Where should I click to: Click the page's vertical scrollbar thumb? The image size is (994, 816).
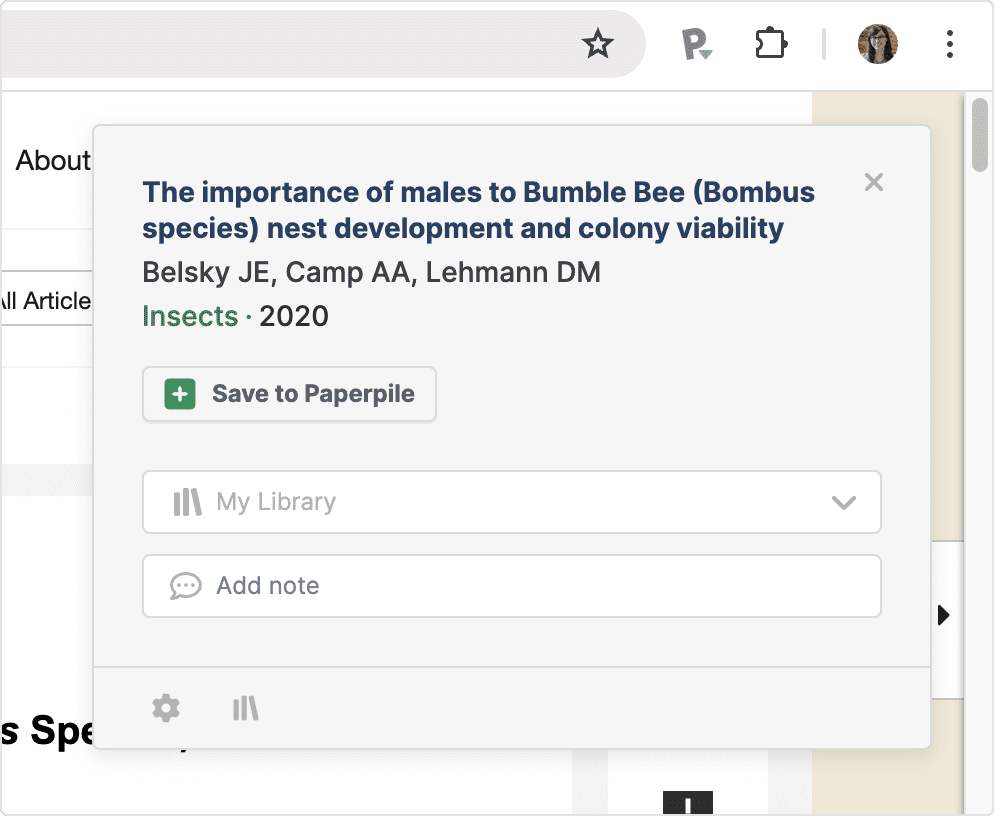pos(980,135)
